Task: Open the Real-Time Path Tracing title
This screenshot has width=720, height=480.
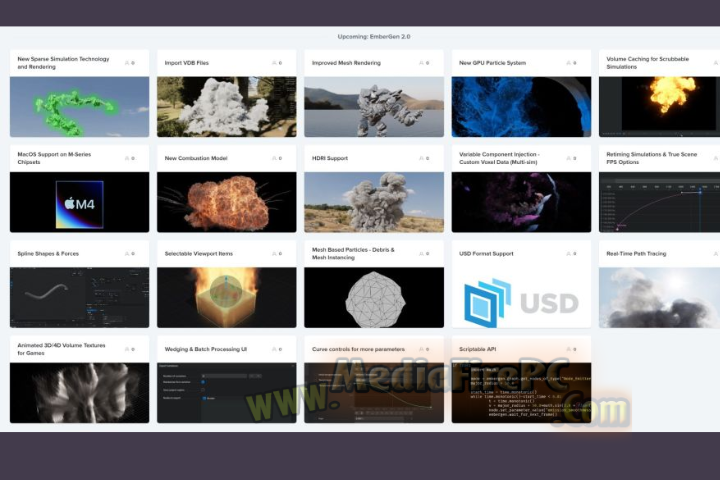Action: (x=636, y=254)
